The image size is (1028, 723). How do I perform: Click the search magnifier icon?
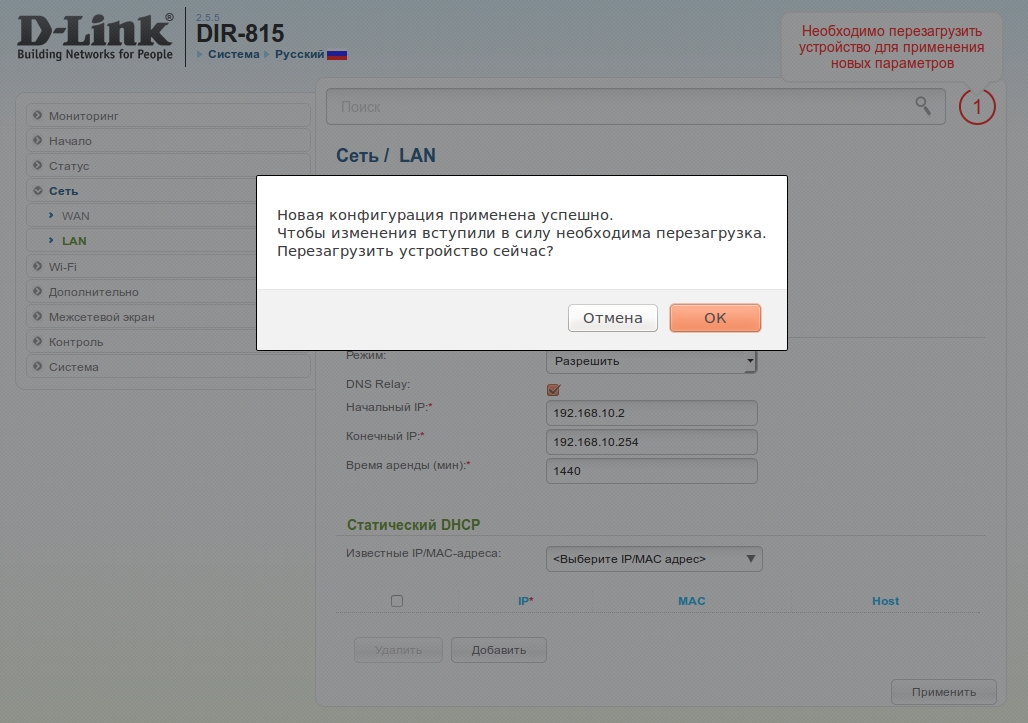coord(923,105)
